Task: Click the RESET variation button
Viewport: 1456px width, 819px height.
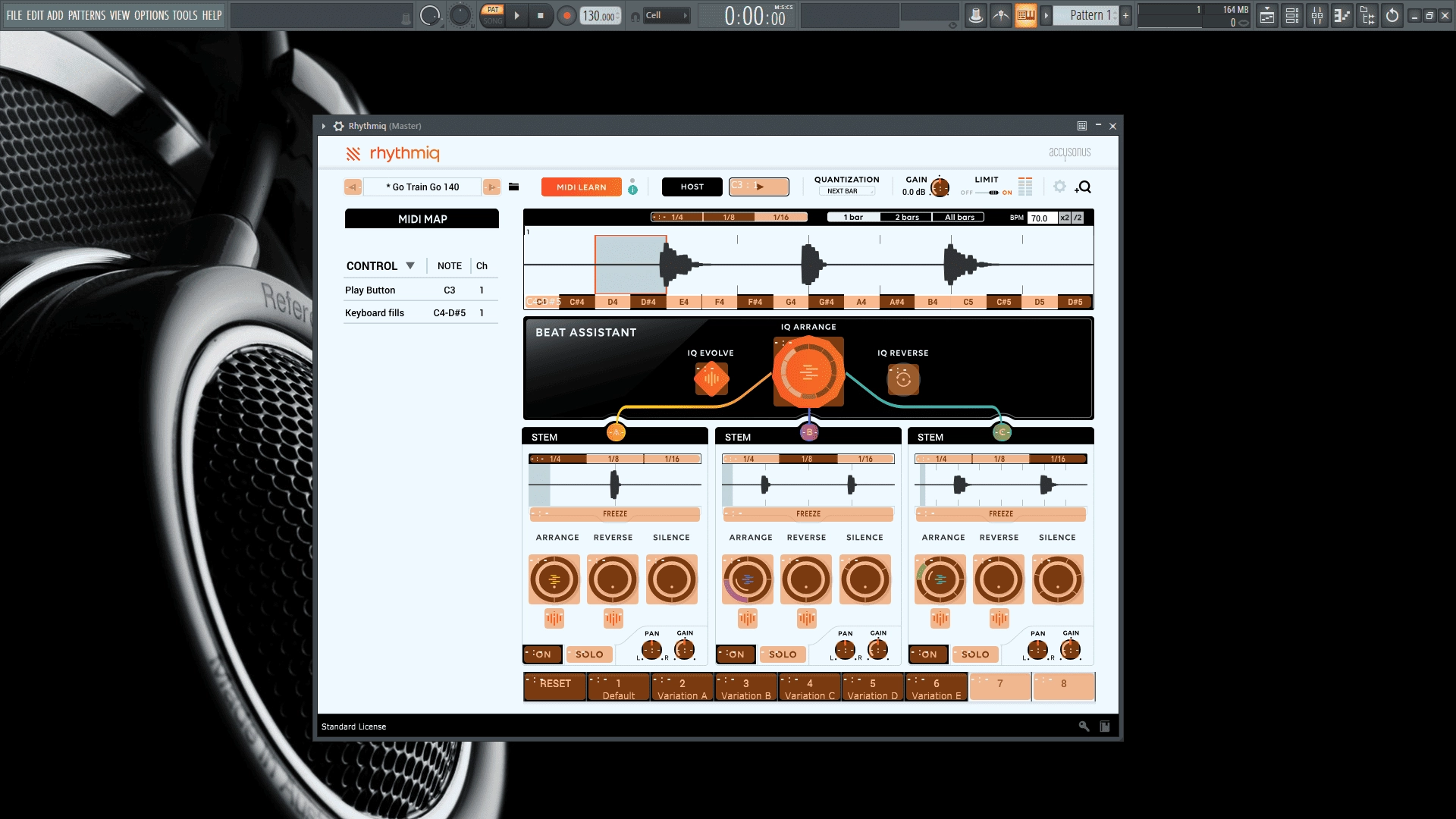Action: coord(554,686)
